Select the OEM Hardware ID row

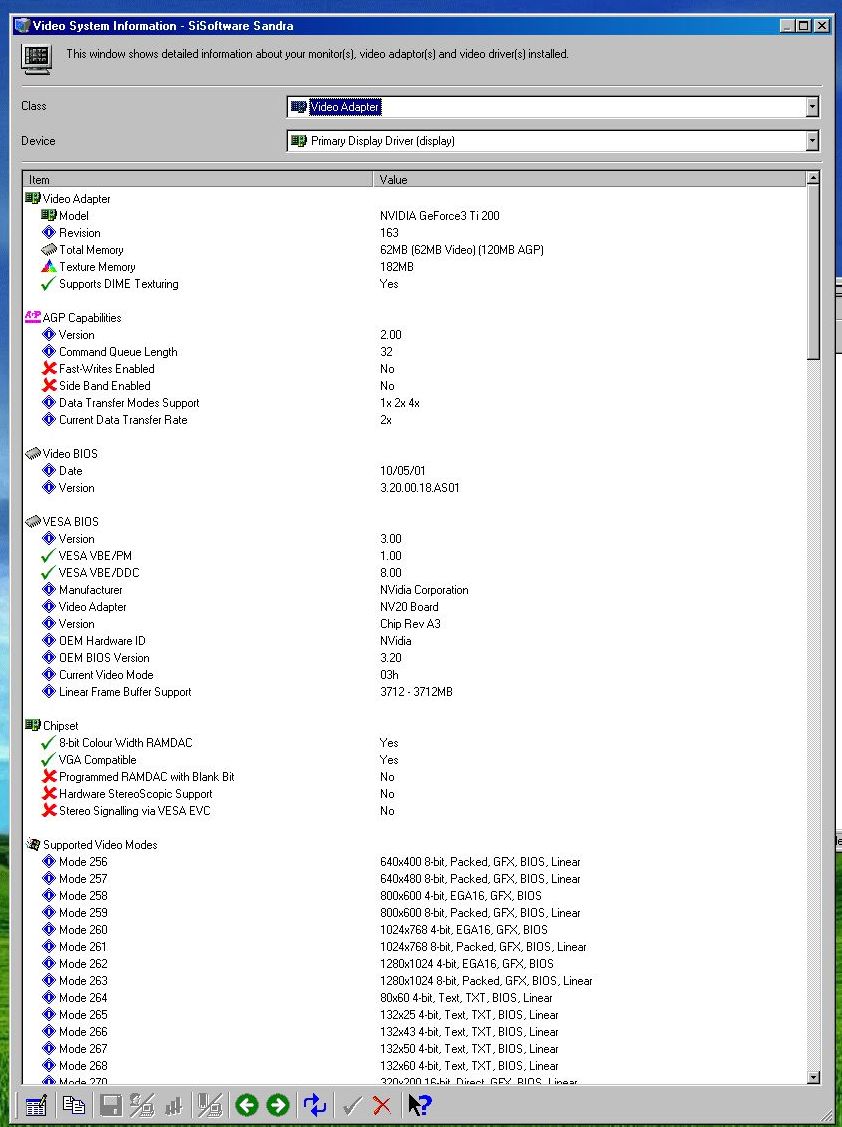415,640
